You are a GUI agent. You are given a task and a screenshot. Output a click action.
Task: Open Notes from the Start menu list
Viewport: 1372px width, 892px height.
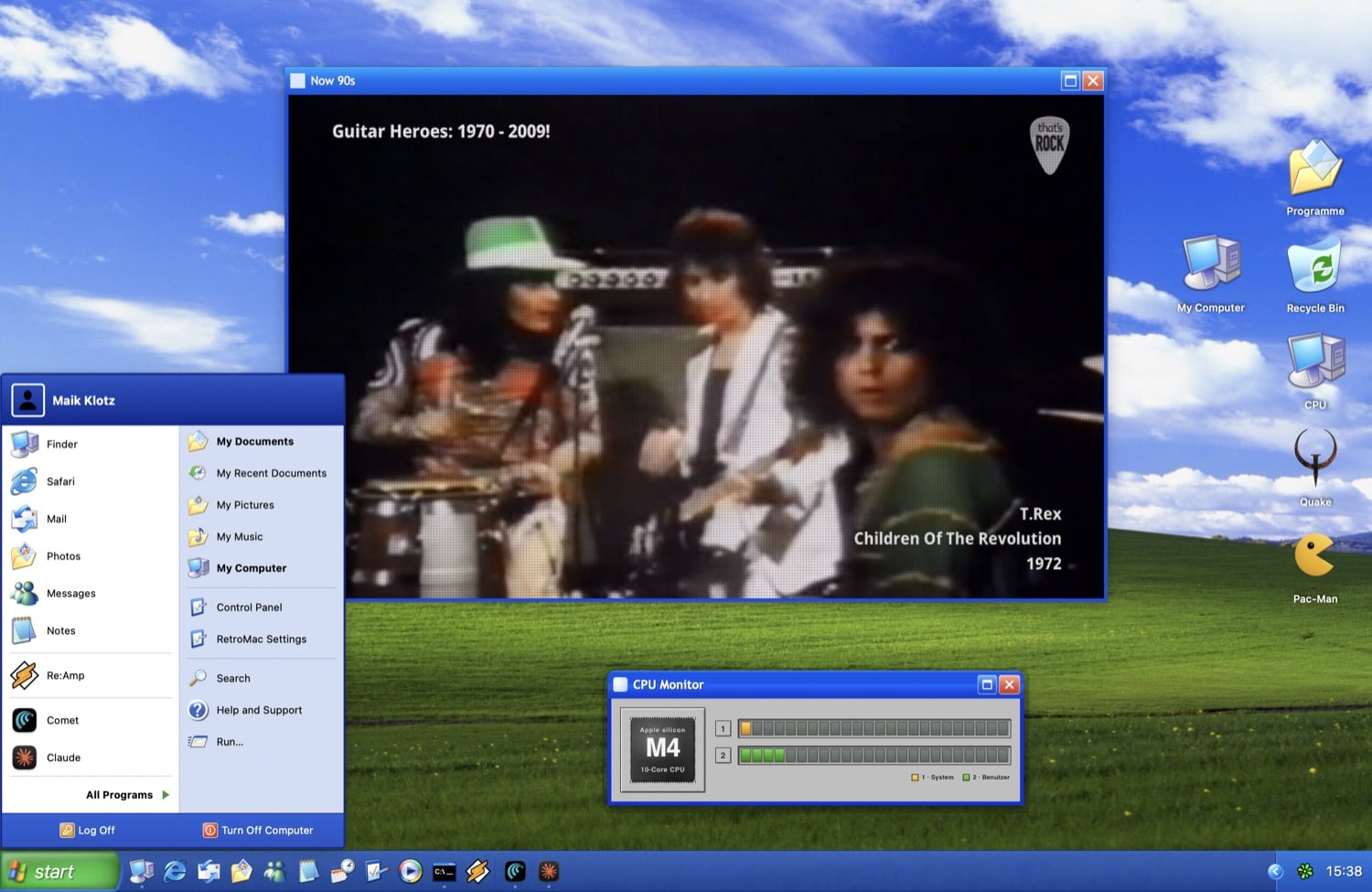90,630
